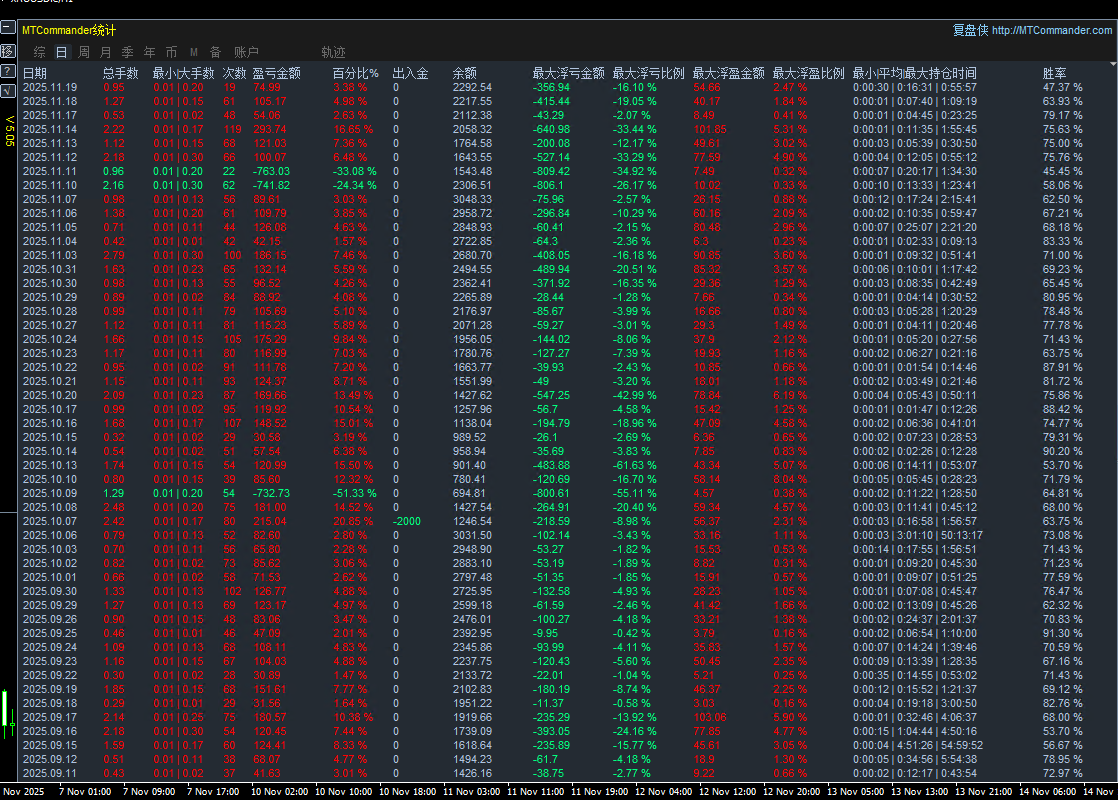Switch to the 年 yearly tab
Image resolution: width=1118 pixels, height=800 pixels.
(150, 52)
